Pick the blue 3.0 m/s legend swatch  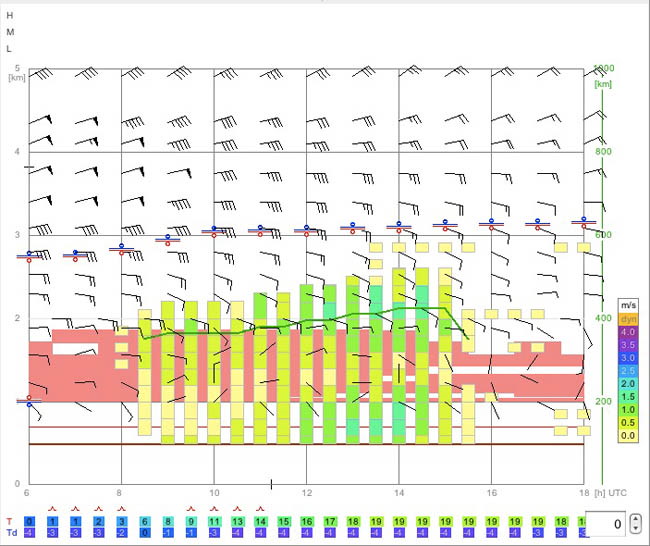tap(628, 358)
